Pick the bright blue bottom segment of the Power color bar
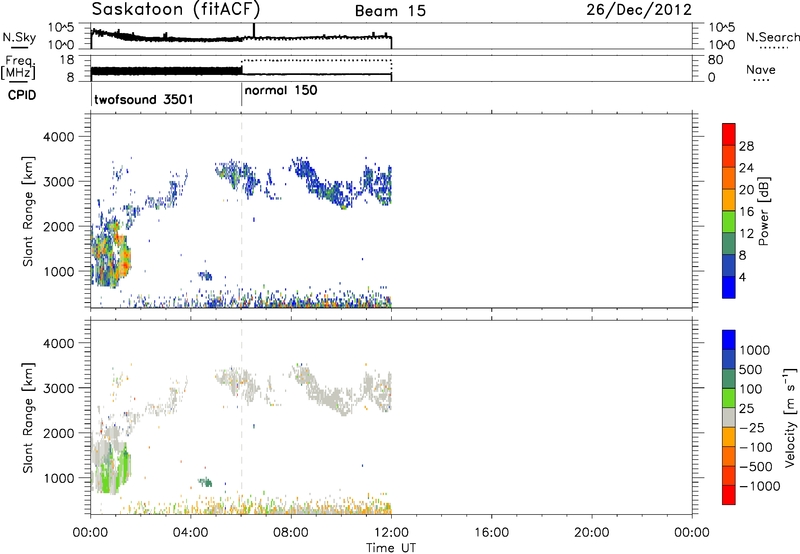The image size is (800, 554). pos(729,287)
